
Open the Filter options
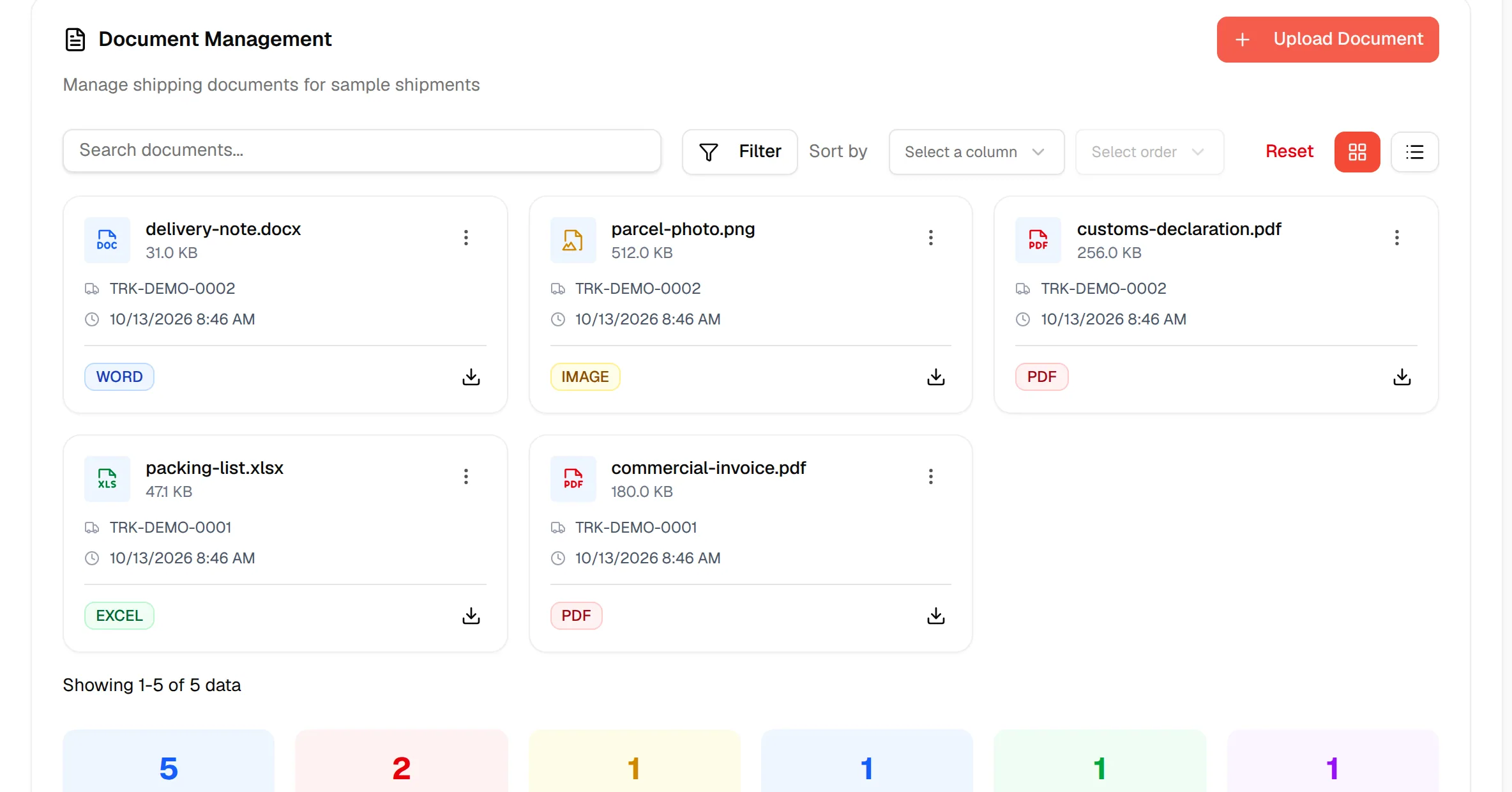pyautogui.click(x=739, y=152)
